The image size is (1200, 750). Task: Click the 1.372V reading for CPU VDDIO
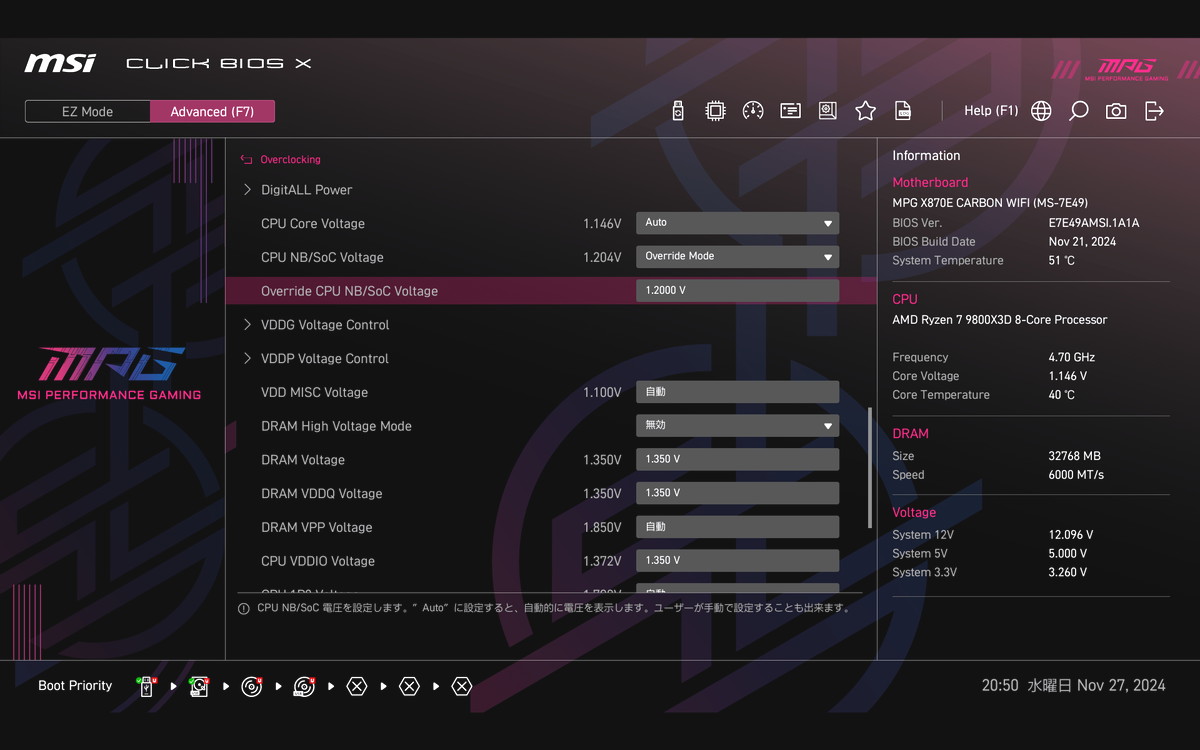[x=602, y=562]
